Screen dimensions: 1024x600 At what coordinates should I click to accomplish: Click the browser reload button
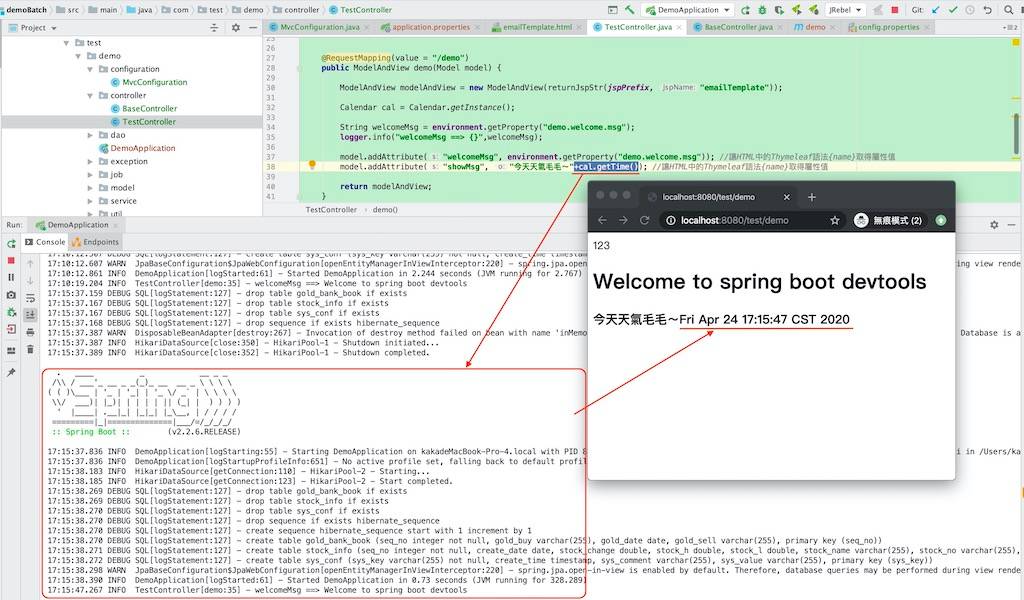(x=645, y=221)
